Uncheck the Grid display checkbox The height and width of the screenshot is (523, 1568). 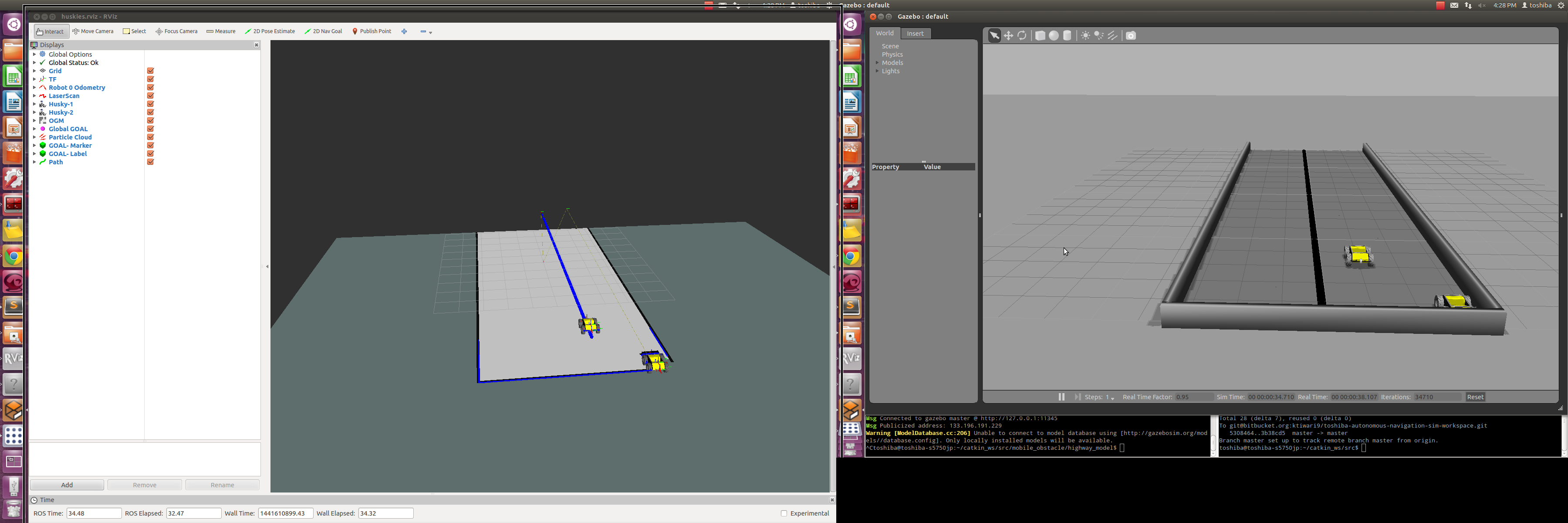coord(150,71)
